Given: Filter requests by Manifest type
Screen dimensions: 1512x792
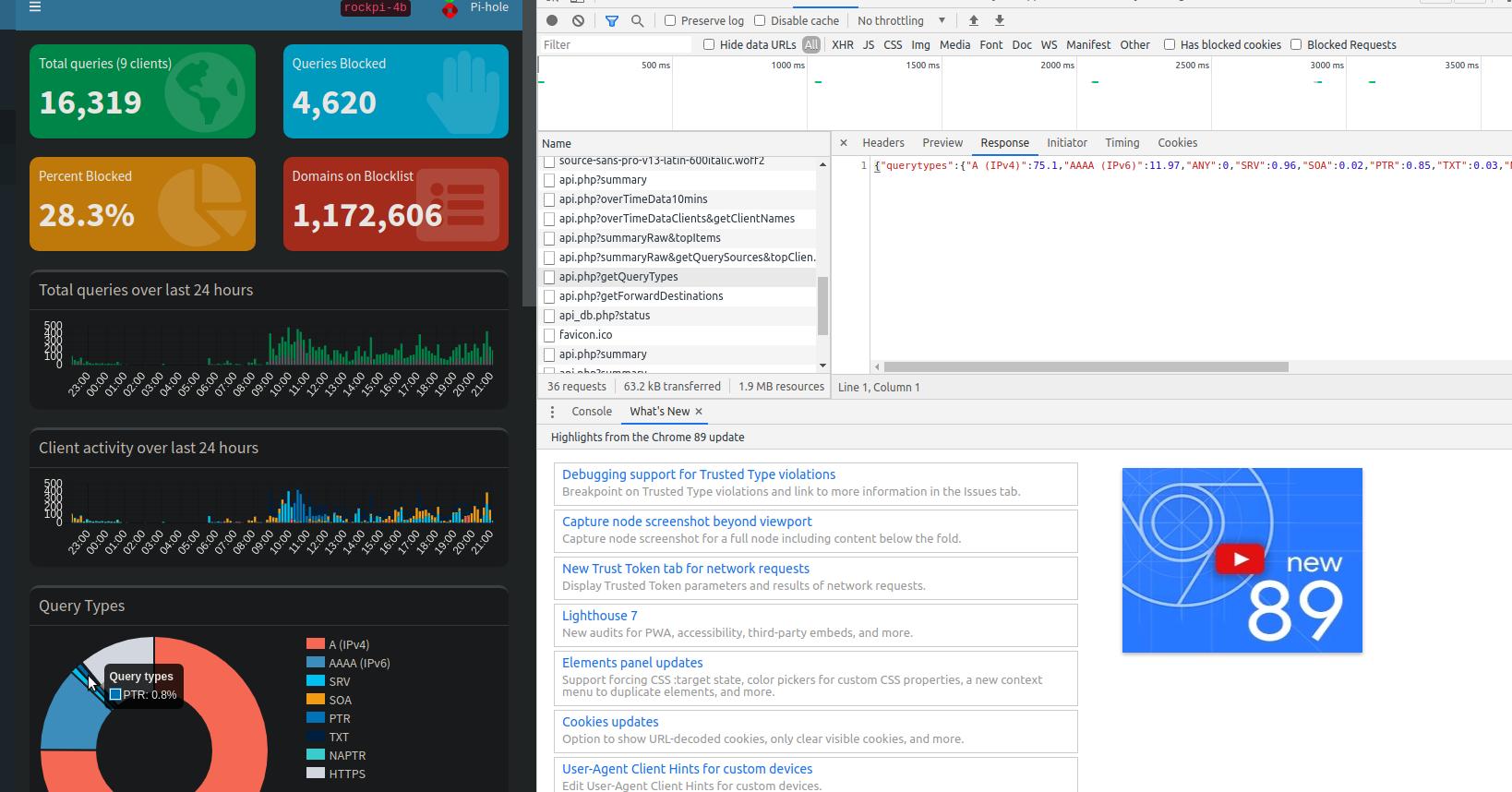Looking at the screenshot, I should (x=1088, y=44).
